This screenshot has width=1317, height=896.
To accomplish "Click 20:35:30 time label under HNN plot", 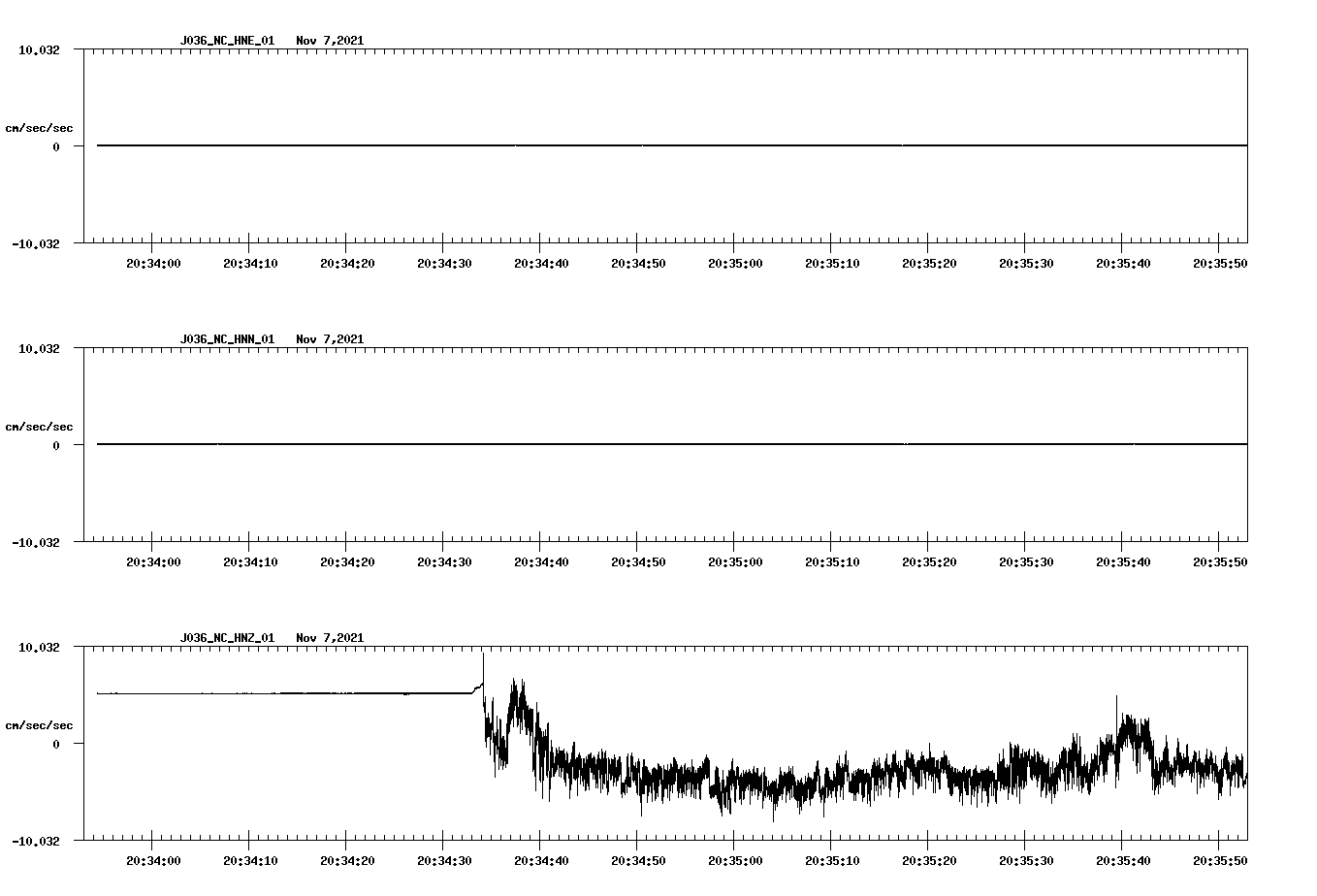I will (1026, 562).
